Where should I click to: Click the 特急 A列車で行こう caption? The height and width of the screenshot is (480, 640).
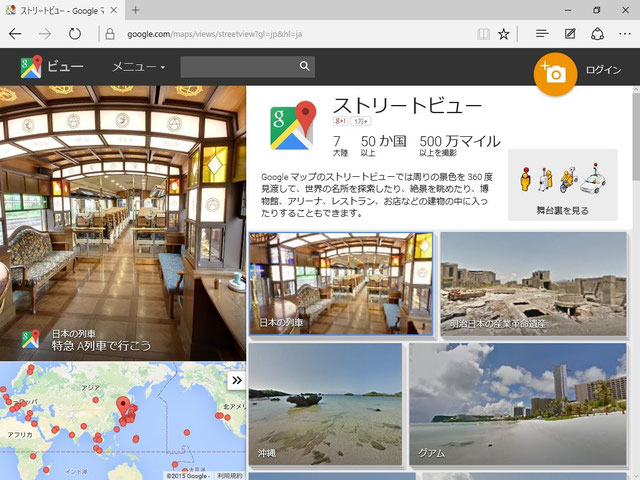(101, 346)
